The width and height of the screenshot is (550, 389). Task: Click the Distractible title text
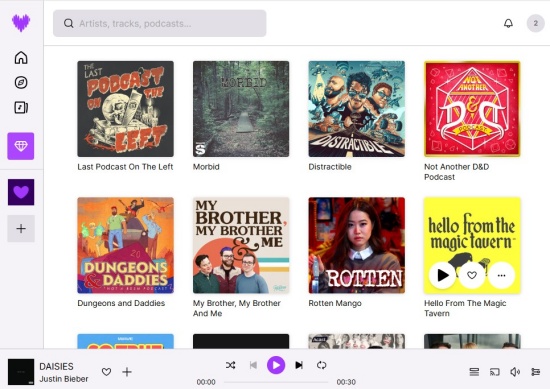[x=330, y=167]
